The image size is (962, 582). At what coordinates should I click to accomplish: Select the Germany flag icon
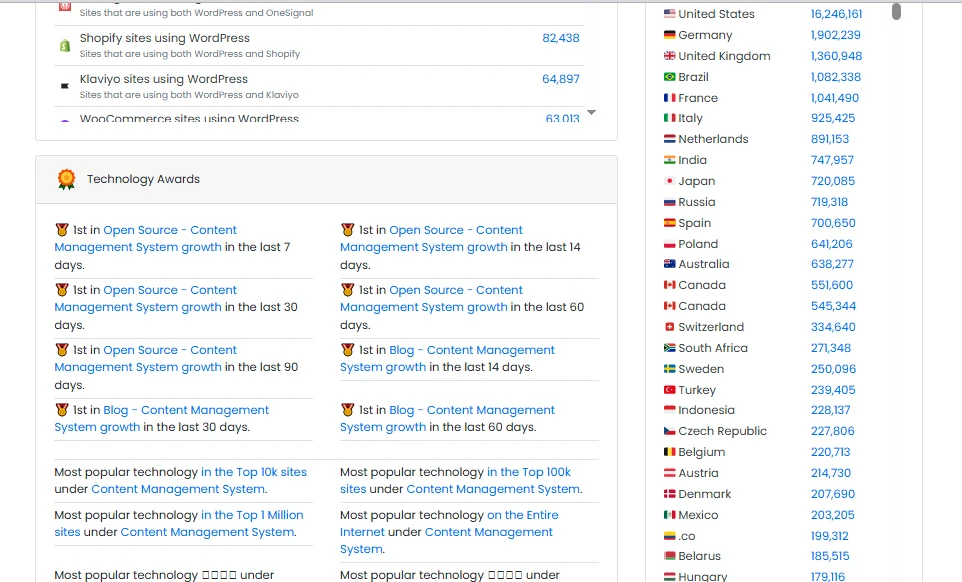(x=669, y=35)
